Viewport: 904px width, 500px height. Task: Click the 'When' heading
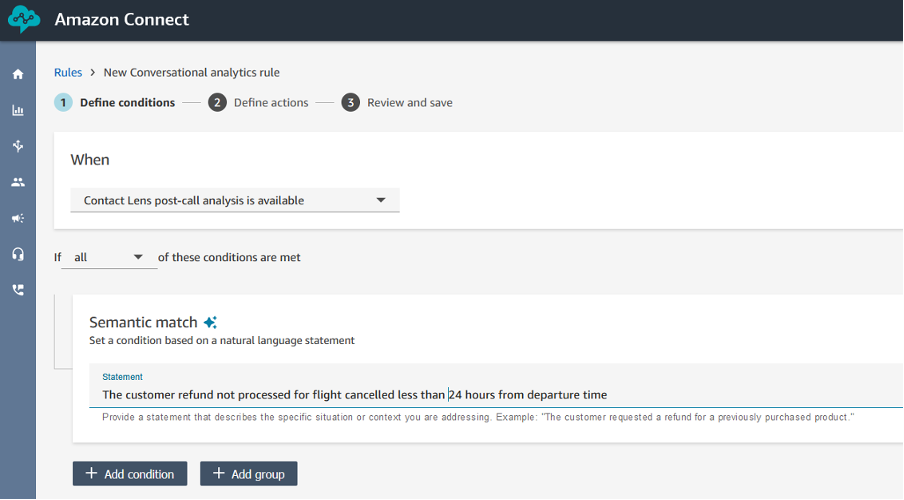tap(90, 160)
